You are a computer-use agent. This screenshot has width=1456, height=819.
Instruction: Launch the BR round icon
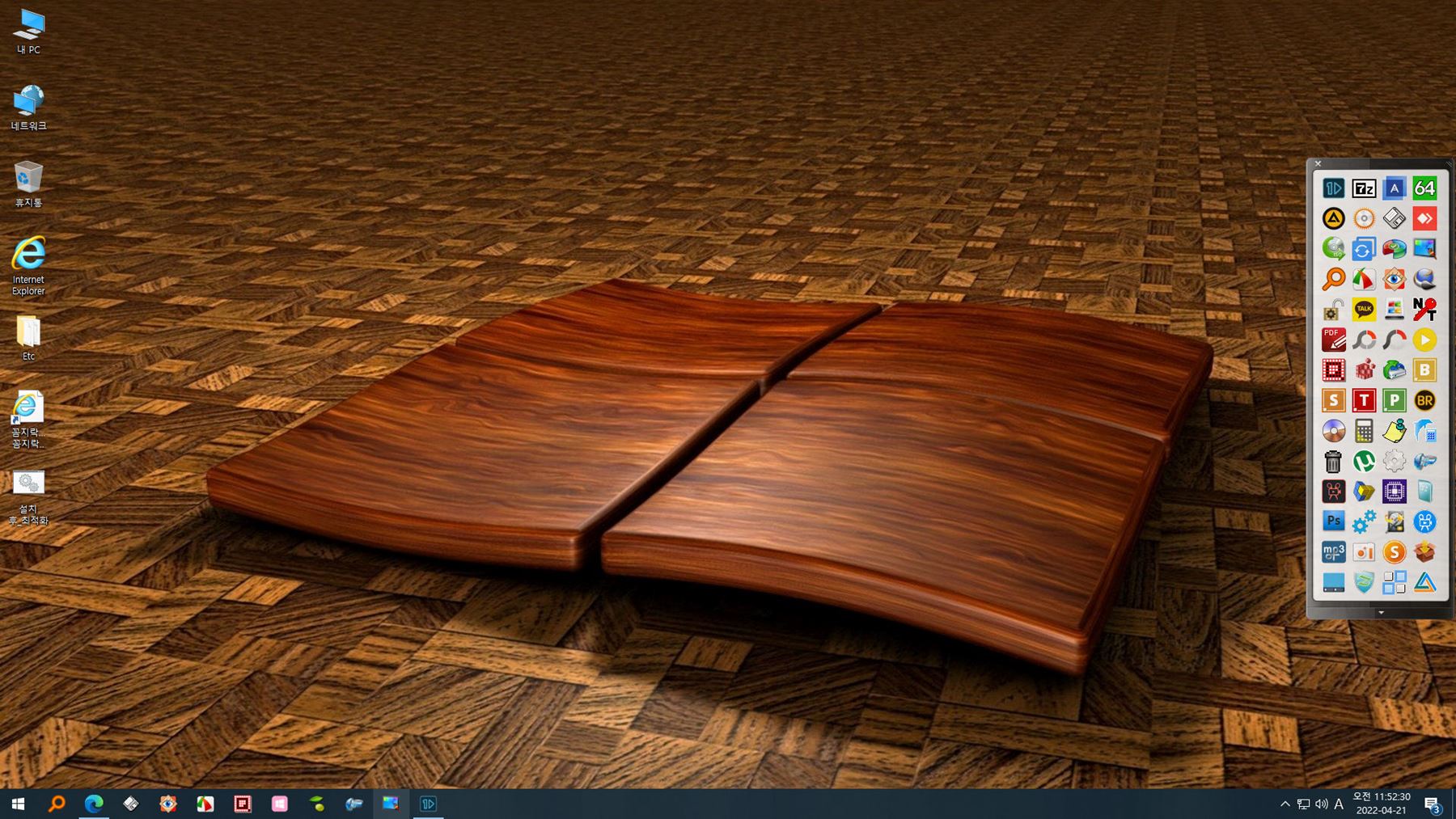1424,400
